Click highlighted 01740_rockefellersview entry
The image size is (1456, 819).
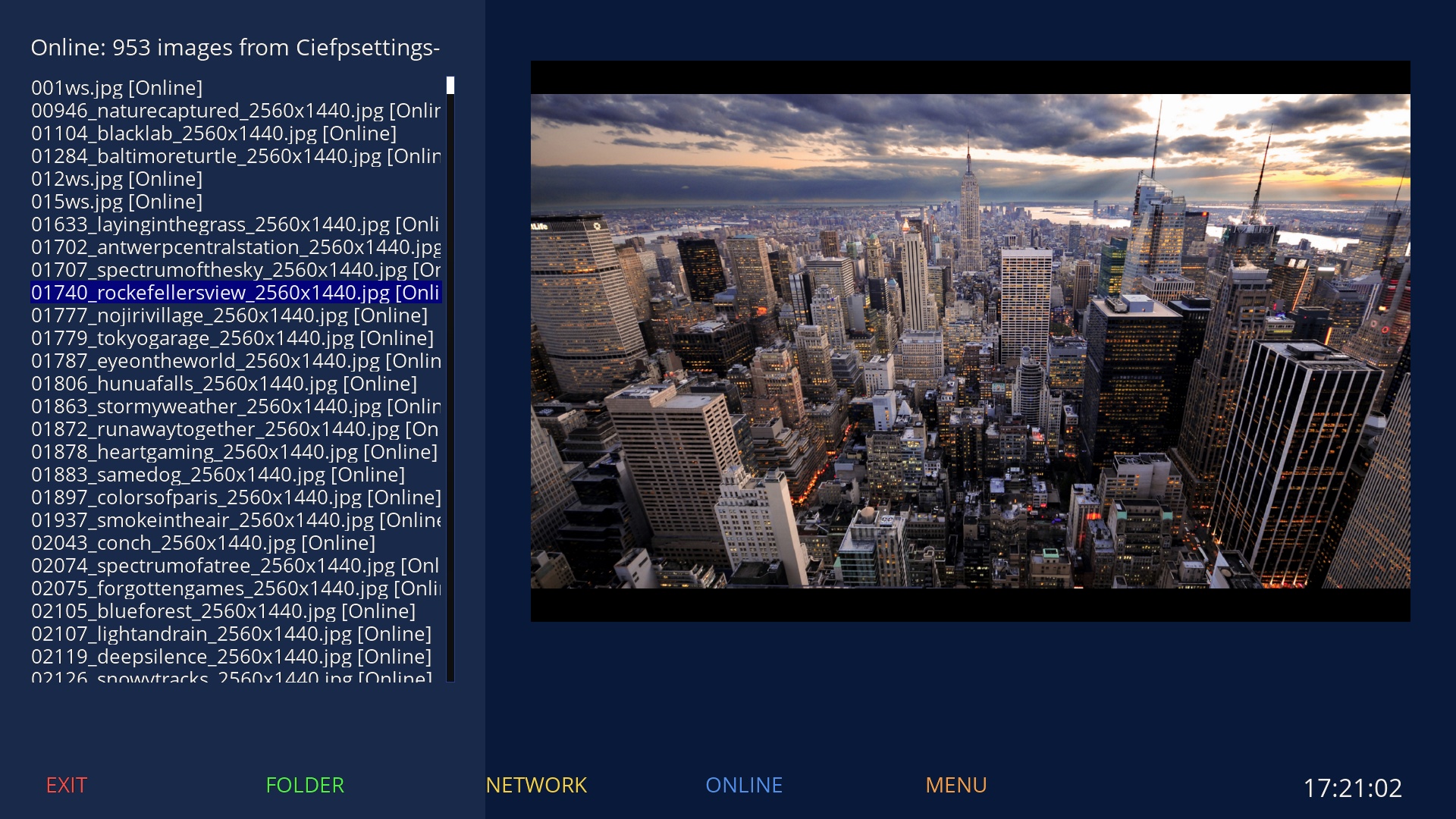236,293
